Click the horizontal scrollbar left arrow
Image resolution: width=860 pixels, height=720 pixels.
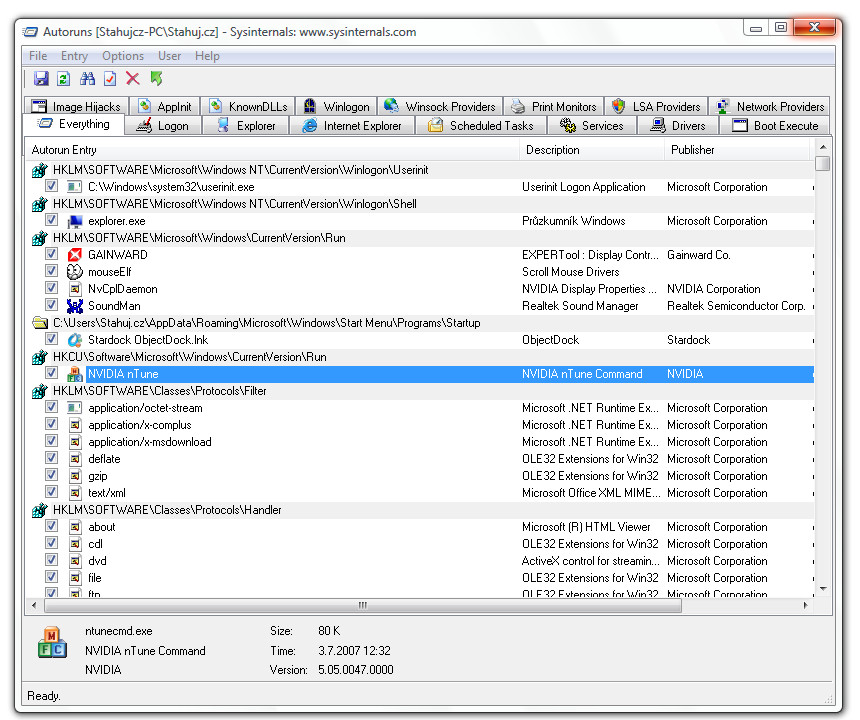tap(35, 605)
